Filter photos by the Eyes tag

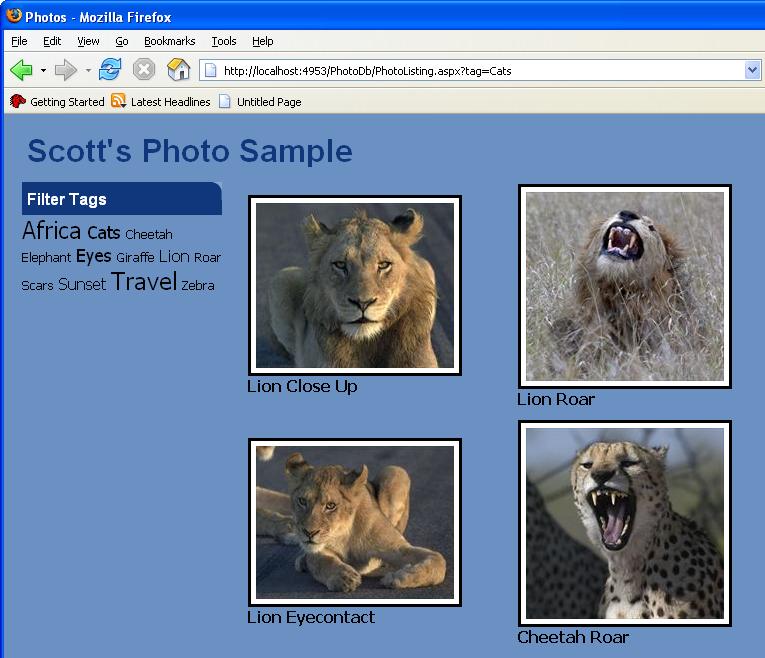coord(94,257)
